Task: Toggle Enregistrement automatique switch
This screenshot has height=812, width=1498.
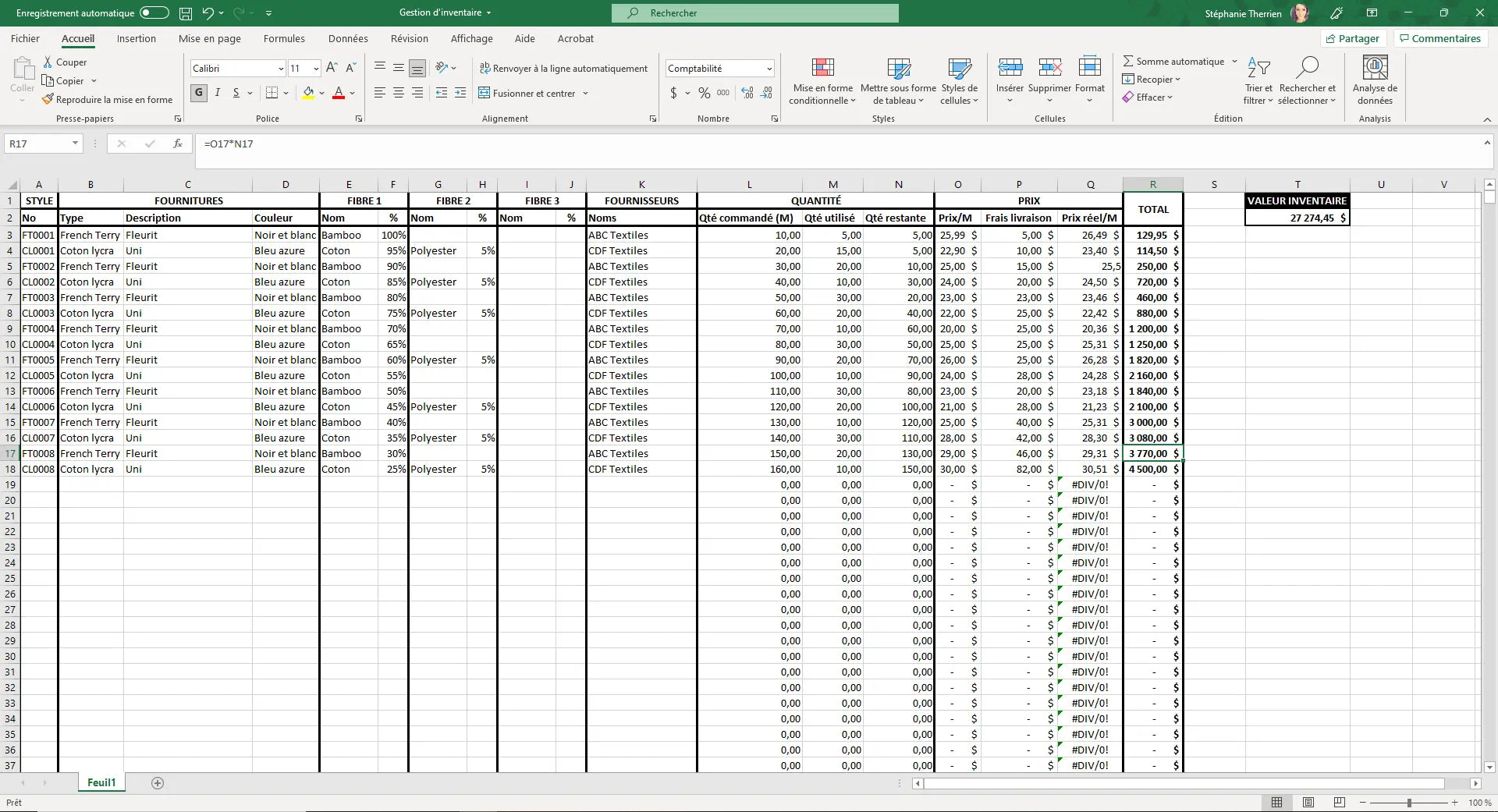Action: (x=154, y=13)
